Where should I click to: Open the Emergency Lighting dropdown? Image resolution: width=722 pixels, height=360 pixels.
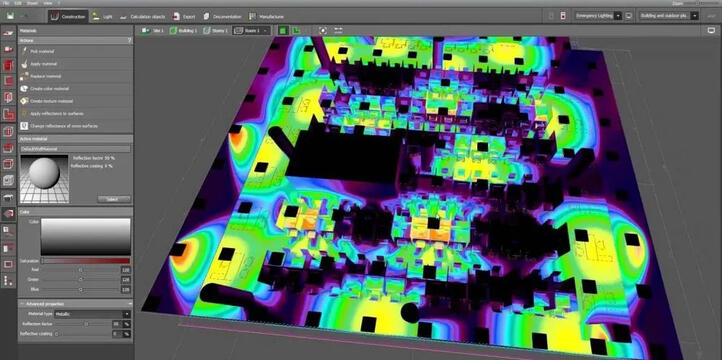pyautogui.click(x=598, y=16)
